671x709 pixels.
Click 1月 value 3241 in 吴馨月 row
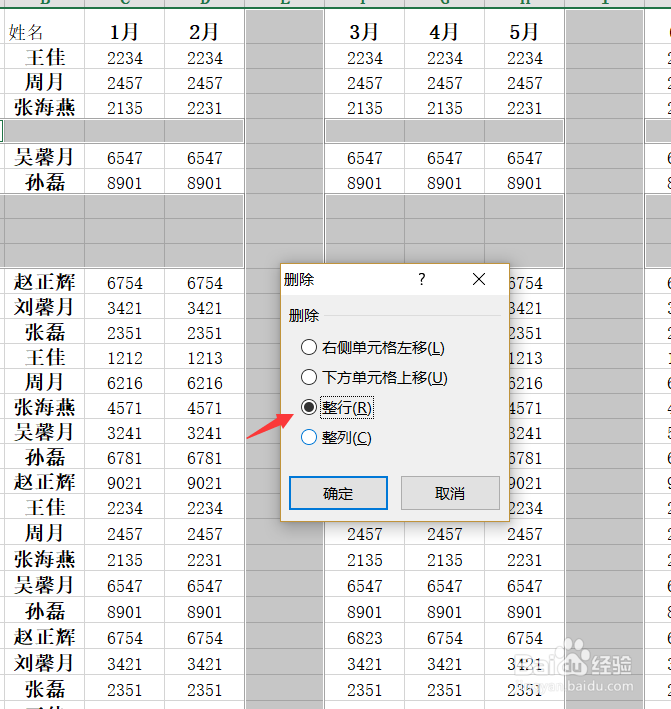(x=124, y=432)
